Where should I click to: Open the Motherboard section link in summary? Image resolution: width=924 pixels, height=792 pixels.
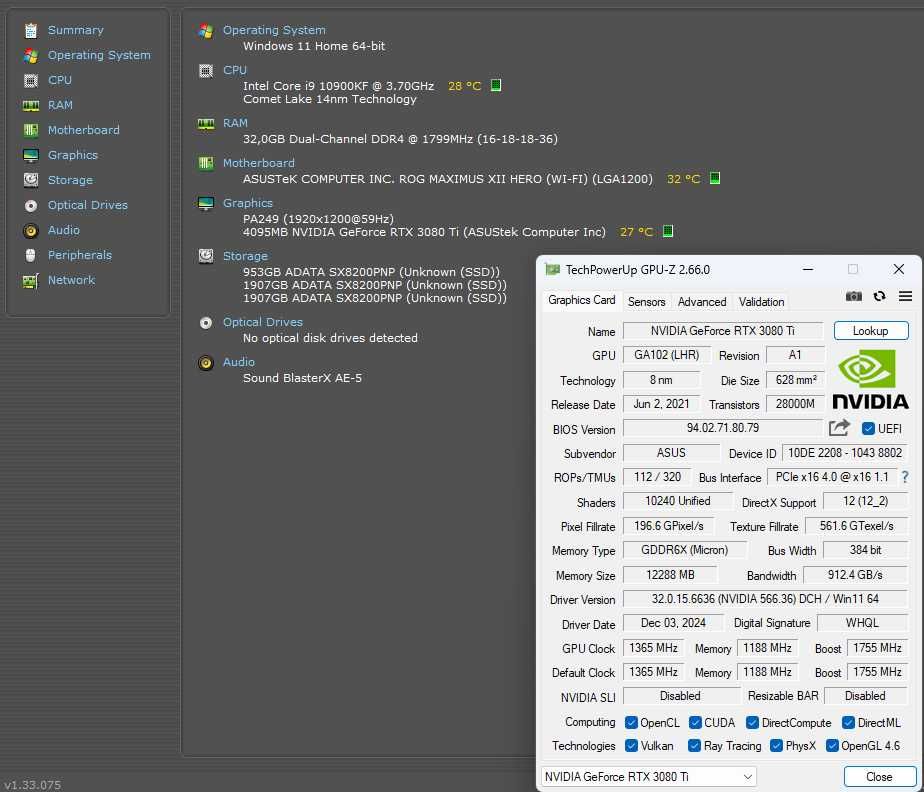(x=259, y=163)
